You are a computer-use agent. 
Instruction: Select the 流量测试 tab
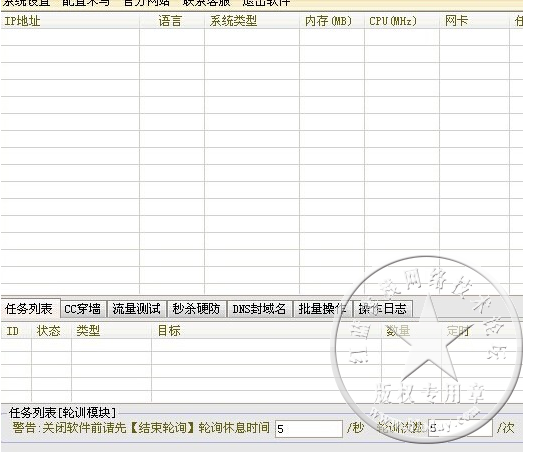[137, 309]
